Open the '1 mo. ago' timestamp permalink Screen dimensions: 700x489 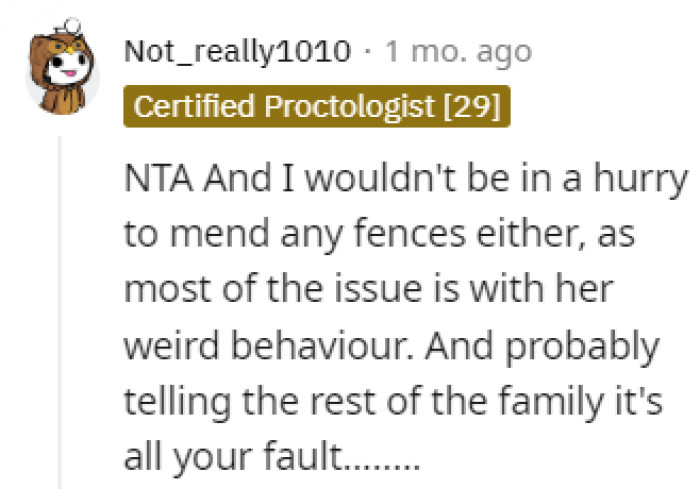pos(458,53)
